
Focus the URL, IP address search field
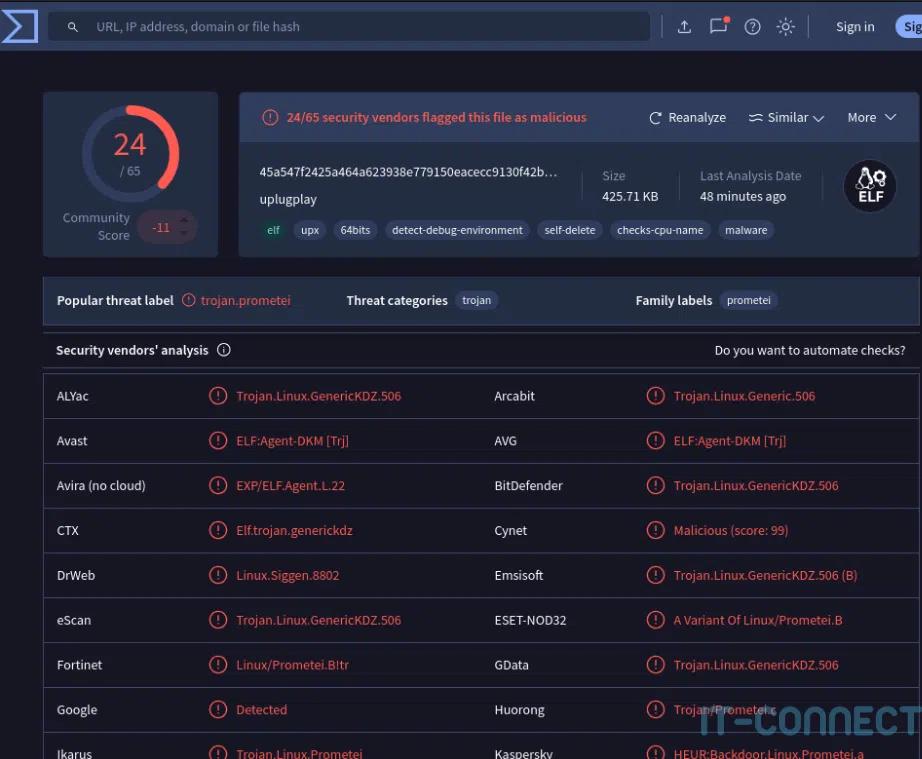[360, 27]
